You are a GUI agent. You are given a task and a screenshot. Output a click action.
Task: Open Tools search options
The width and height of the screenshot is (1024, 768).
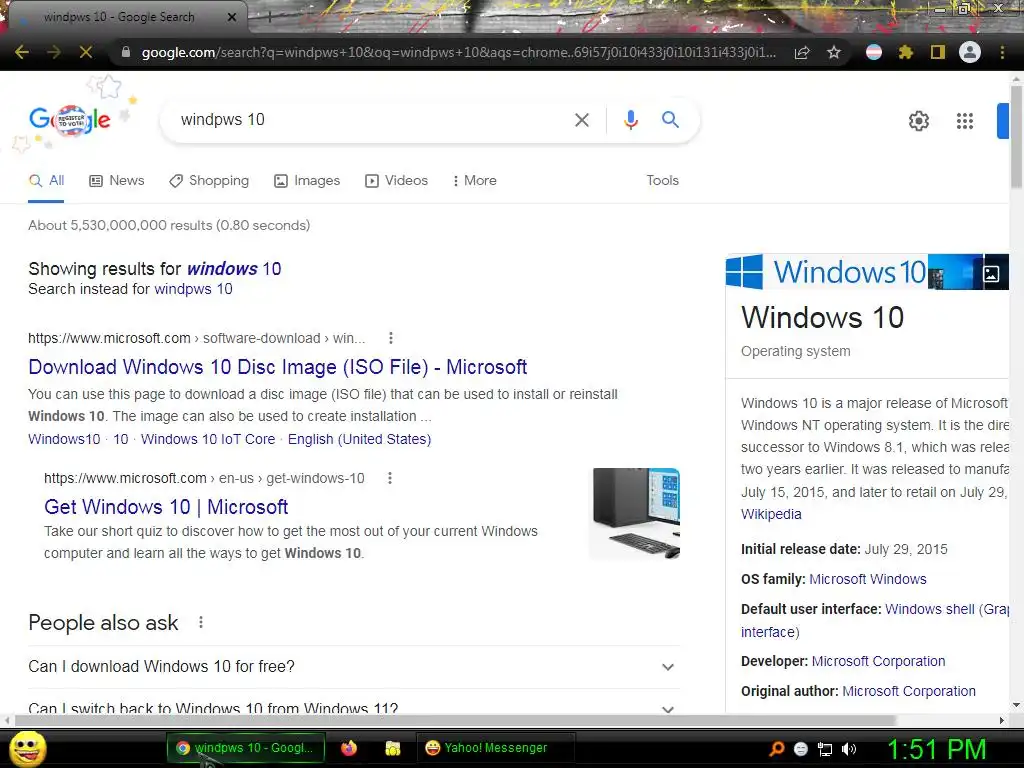point(662,180)
